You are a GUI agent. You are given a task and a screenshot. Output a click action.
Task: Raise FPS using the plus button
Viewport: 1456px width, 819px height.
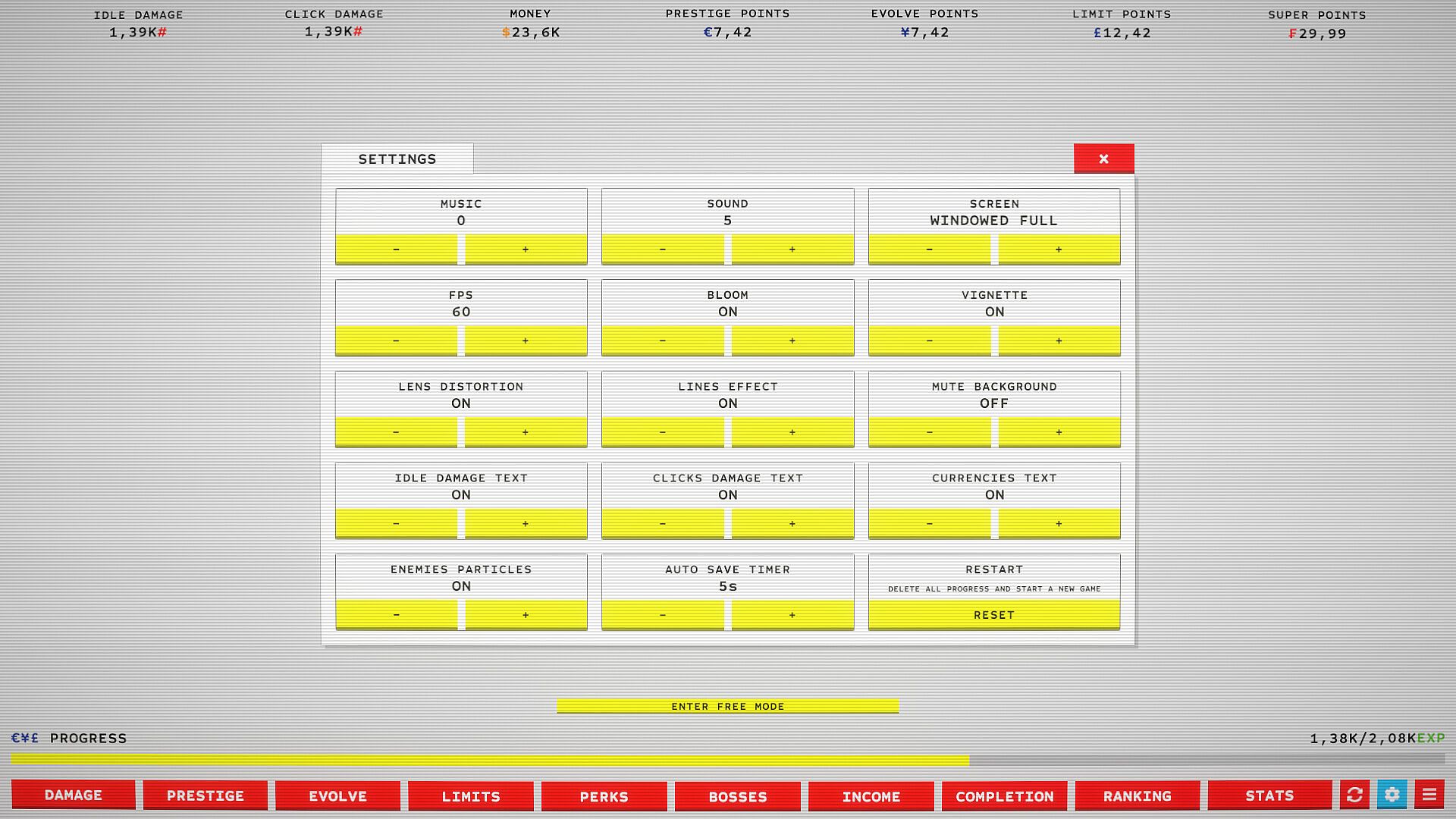526,340
